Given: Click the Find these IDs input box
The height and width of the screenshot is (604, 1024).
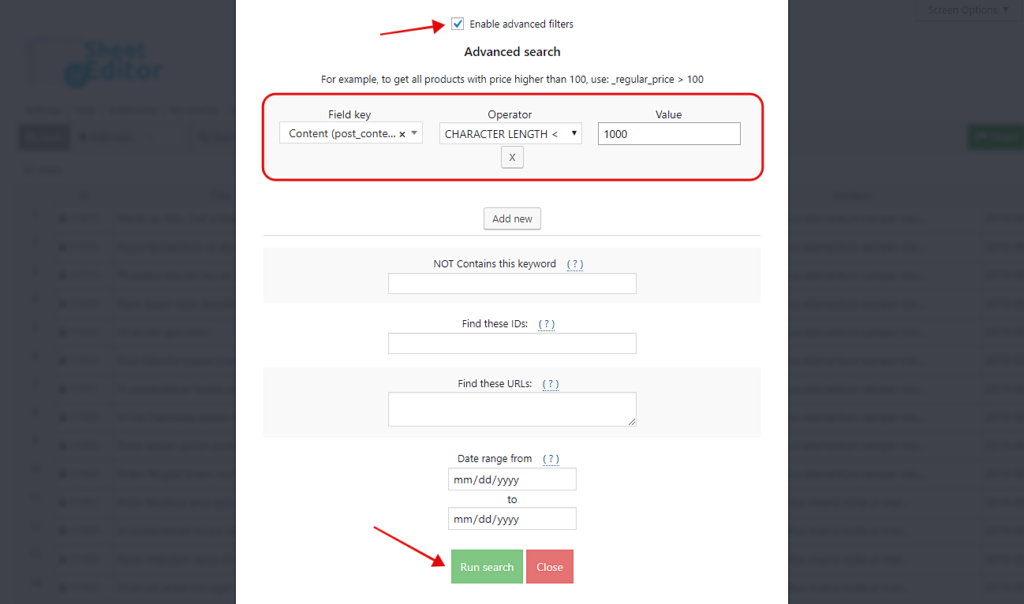Looking at the screenshot, I should coord(512,343).
